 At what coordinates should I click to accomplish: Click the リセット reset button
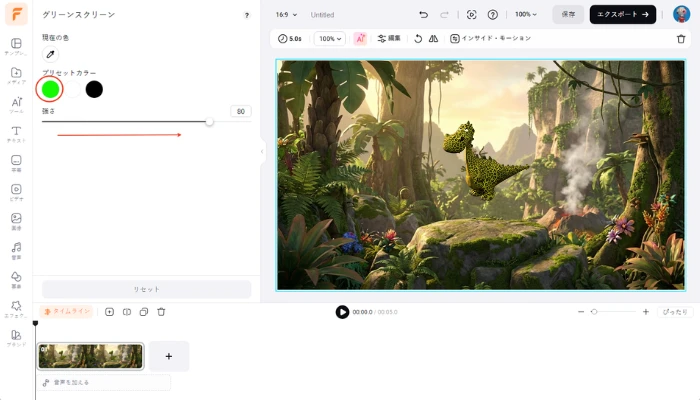pos(146,289)
